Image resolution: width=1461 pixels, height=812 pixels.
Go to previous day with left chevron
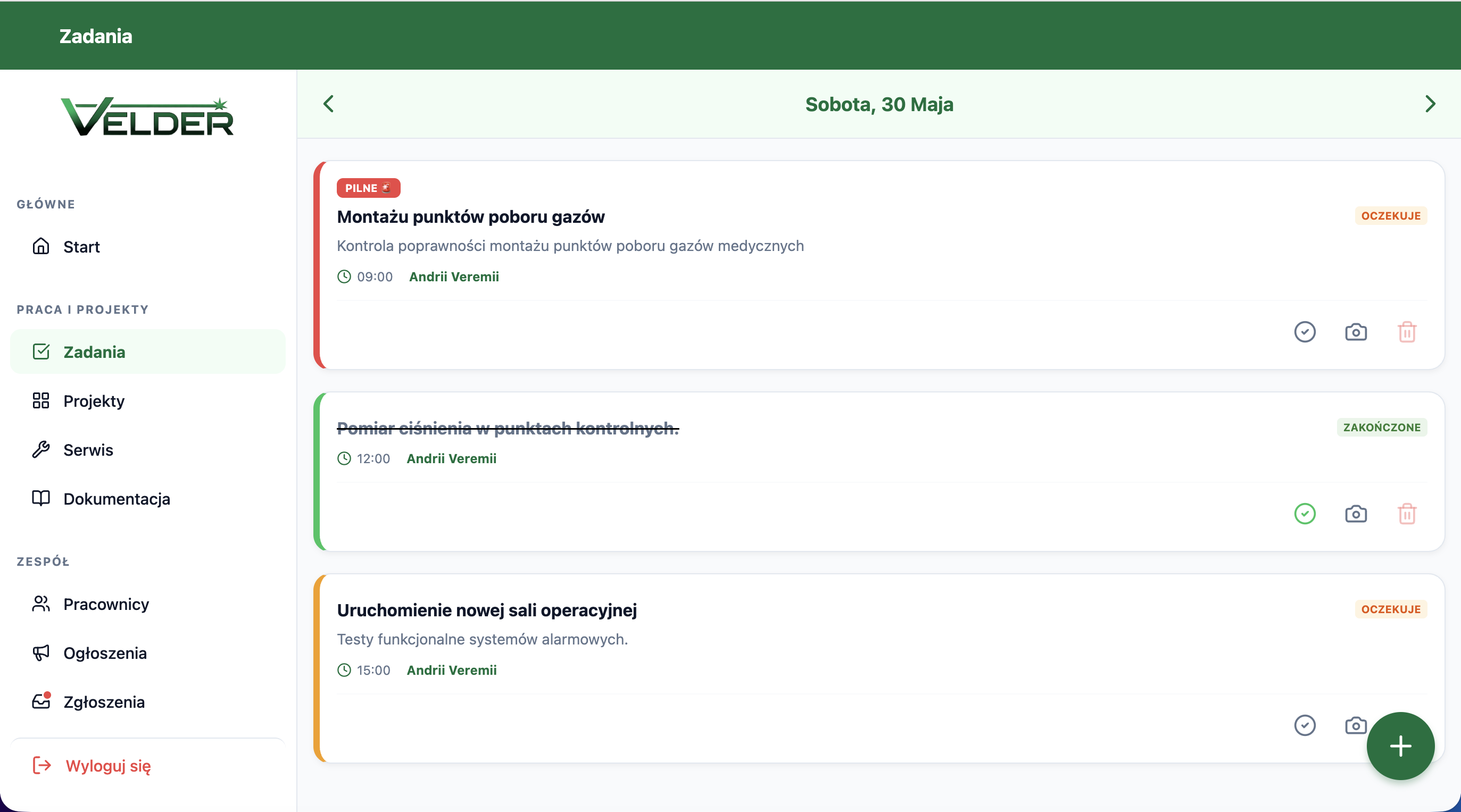[328, 104]
